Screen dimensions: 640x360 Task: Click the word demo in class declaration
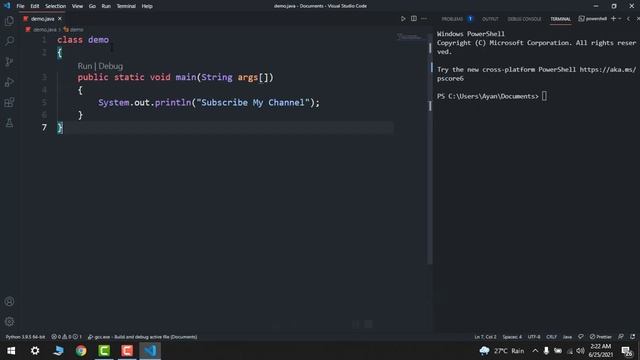pyautogui.click(x=98, y=40)
